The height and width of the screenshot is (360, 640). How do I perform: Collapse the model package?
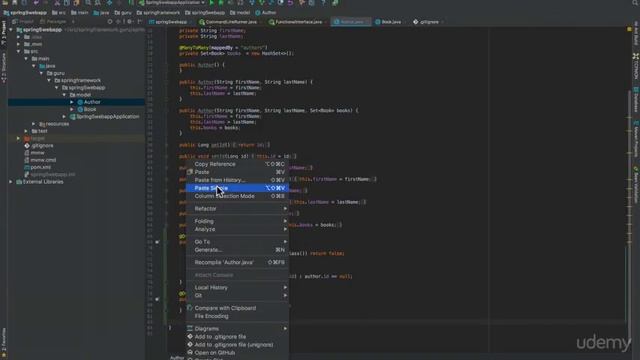pyautogui.click(x=64, y=95)
